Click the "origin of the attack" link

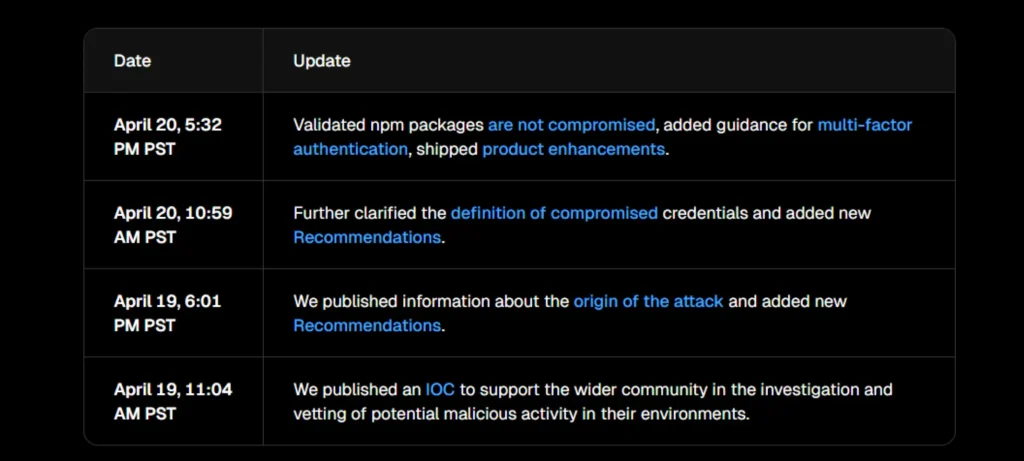click(x=648, y=301)
